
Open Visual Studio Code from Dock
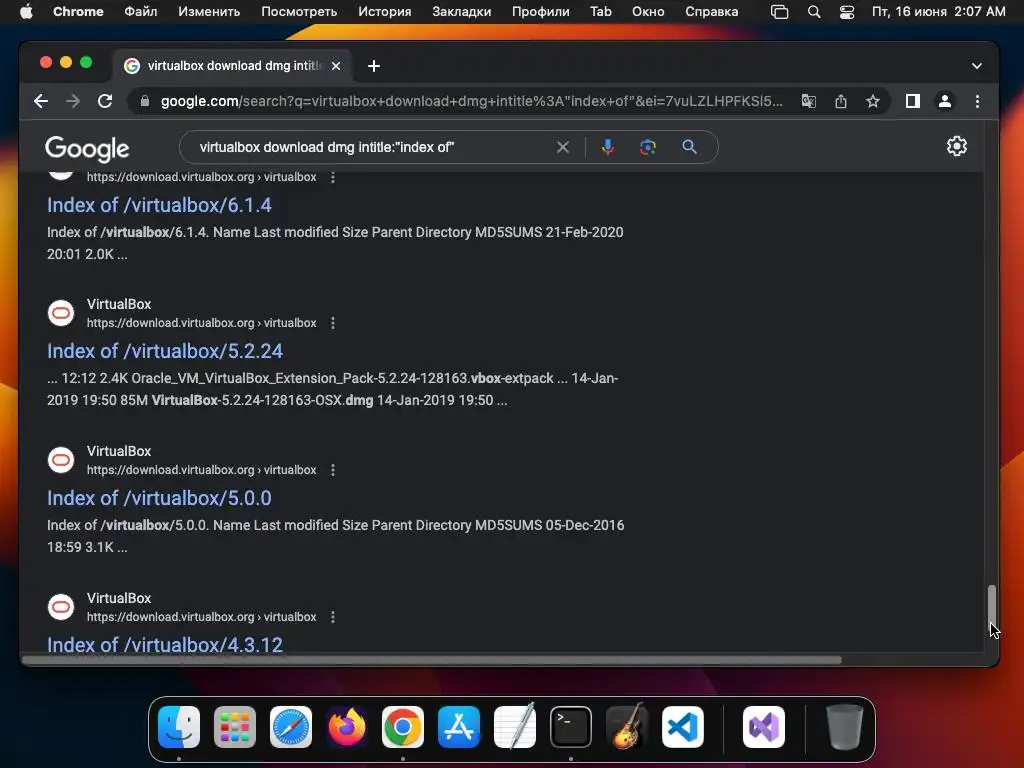tap(683, 726)
